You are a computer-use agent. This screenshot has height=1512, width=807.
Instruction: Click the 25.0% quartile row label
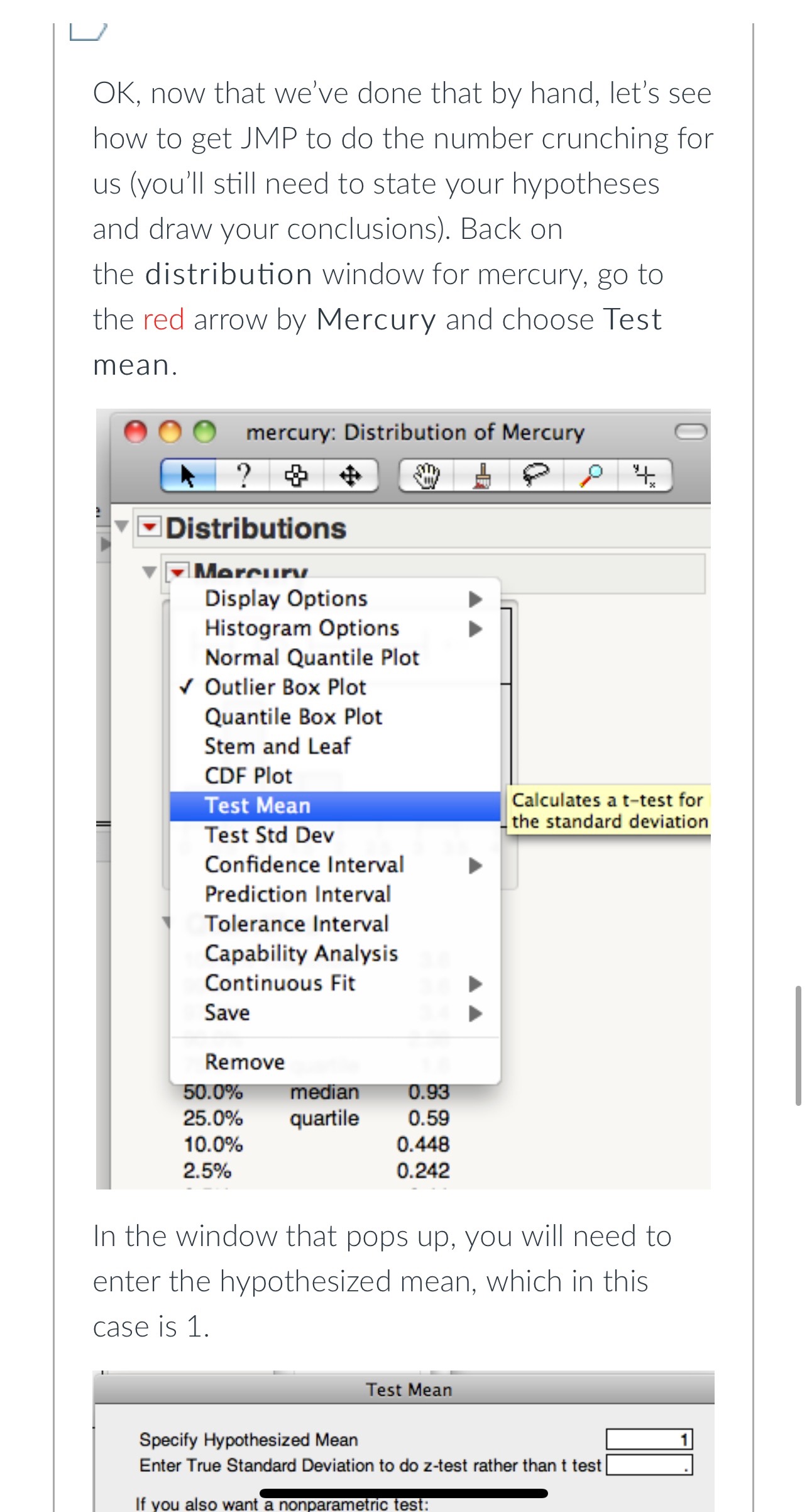213,1118
